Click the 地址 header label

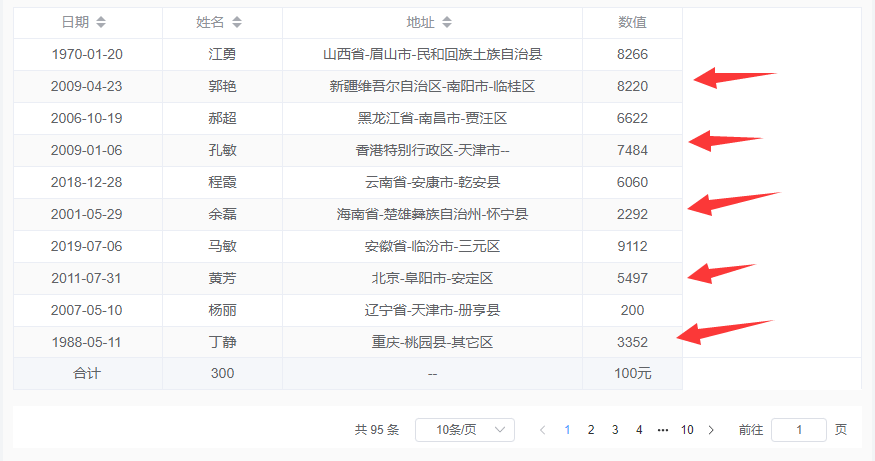(420, 22)
